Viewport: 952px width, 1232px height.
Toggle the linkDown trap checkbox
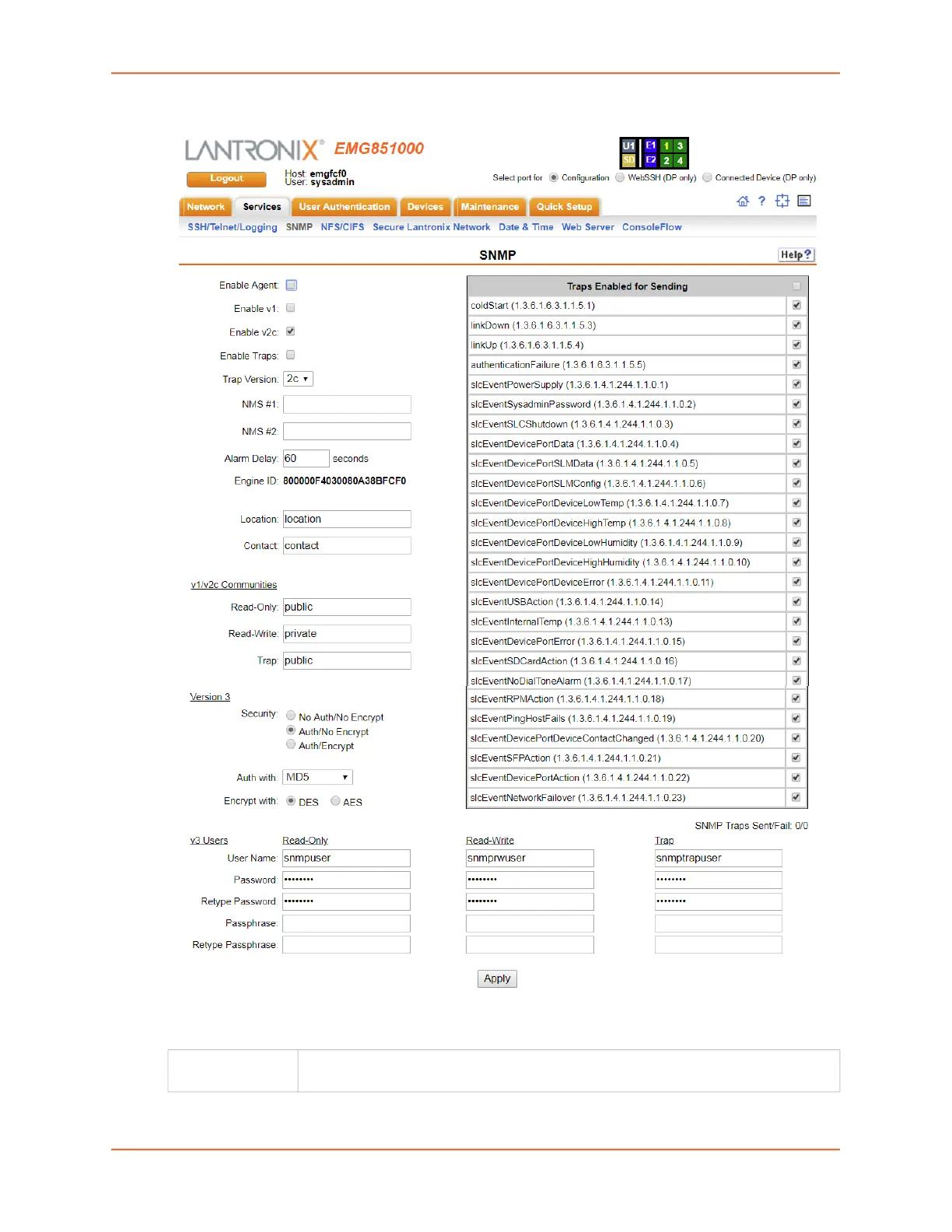click(796, 324)
